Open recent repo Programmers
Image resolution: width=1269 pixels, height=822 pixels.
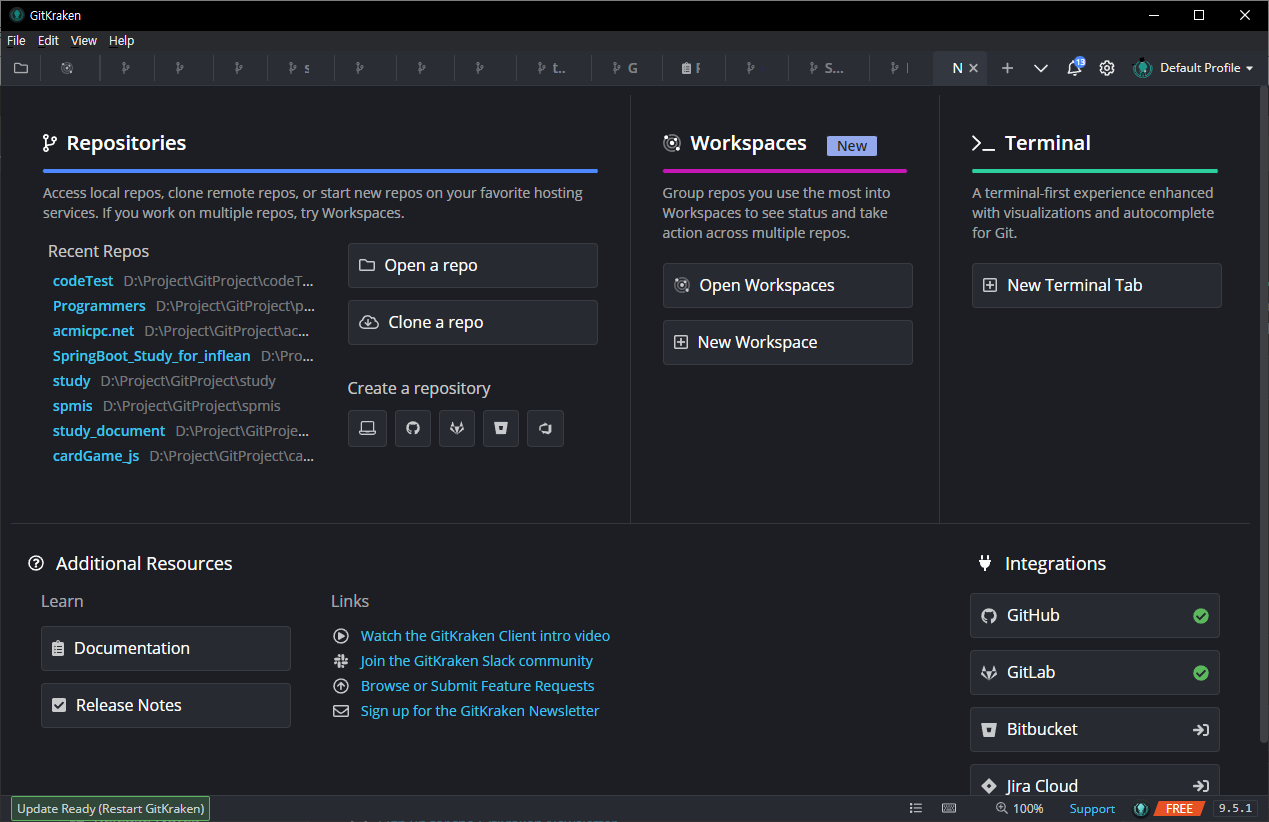[99, 306]
